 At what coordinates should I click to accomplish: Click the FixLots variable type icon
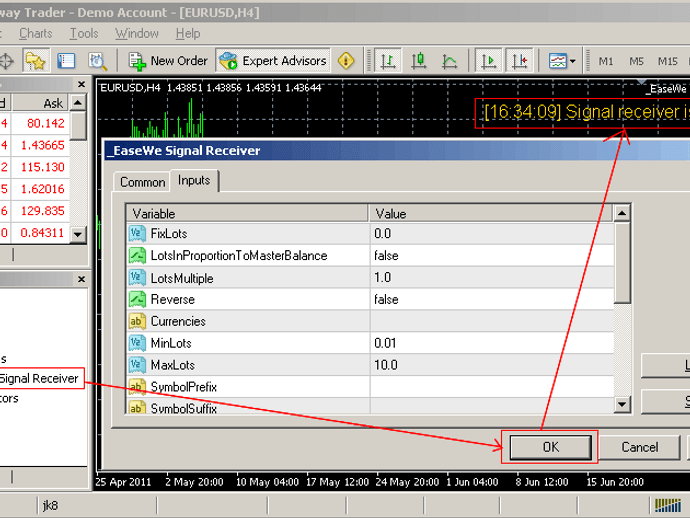pyautogui.click(x=137, y=233)
